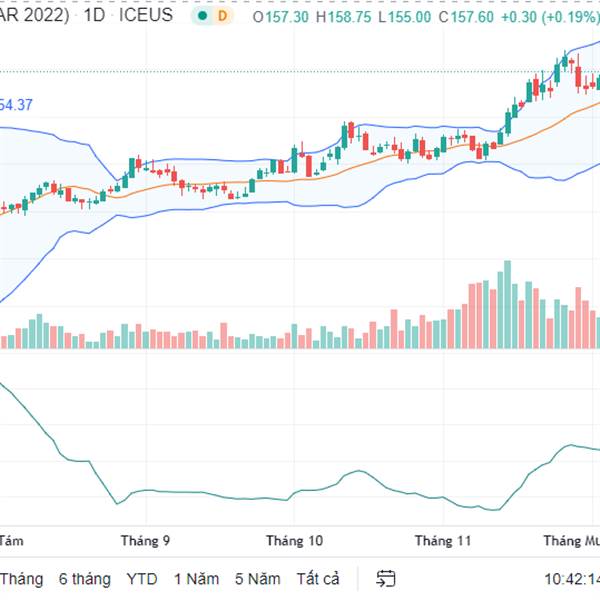Select the 1 Năm time range
This screenshot has height=600, width=600.
(x=196, y=579)
